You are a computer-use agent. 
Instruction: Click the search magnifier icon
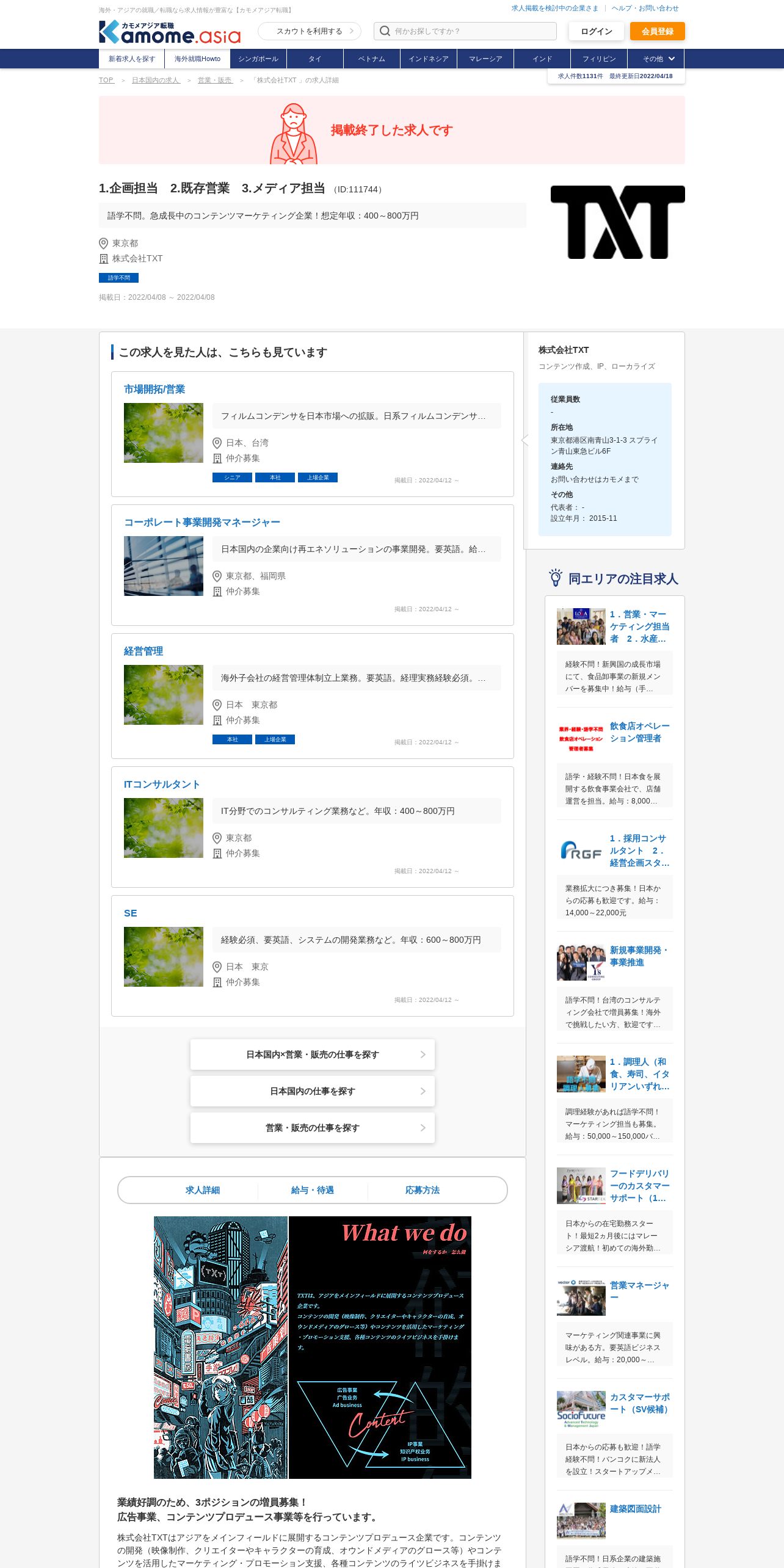click(x=385, y=31)
